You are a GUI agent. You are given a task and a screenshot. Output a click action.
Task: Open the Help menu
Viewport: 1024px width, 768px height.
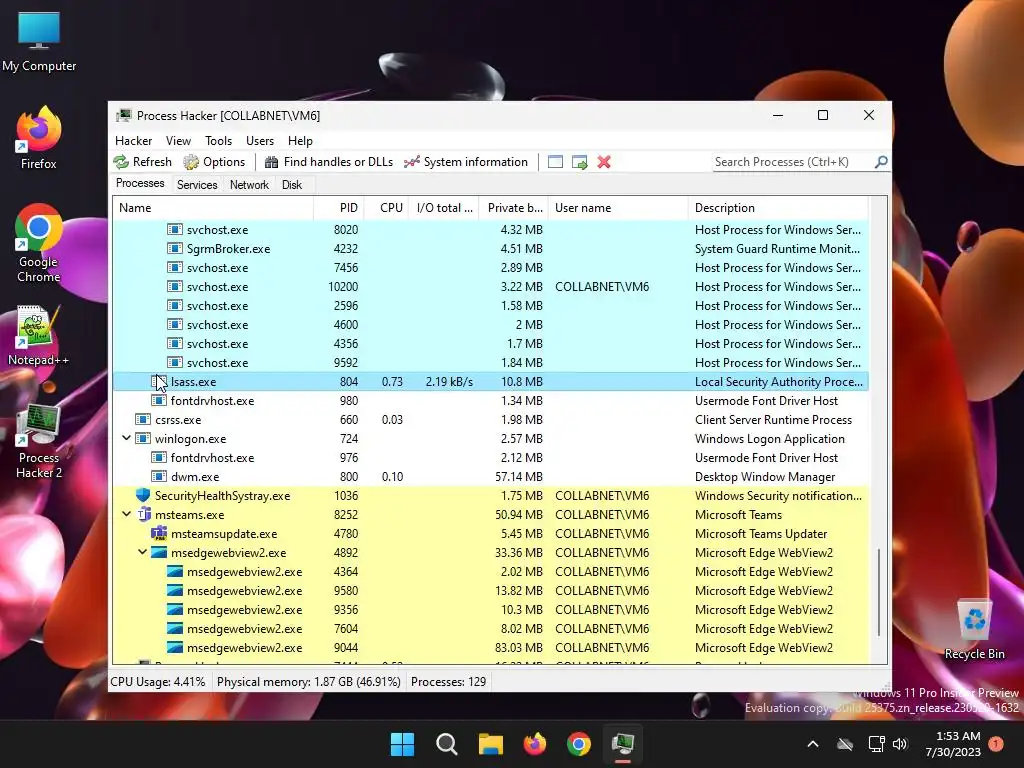(300, 141)
